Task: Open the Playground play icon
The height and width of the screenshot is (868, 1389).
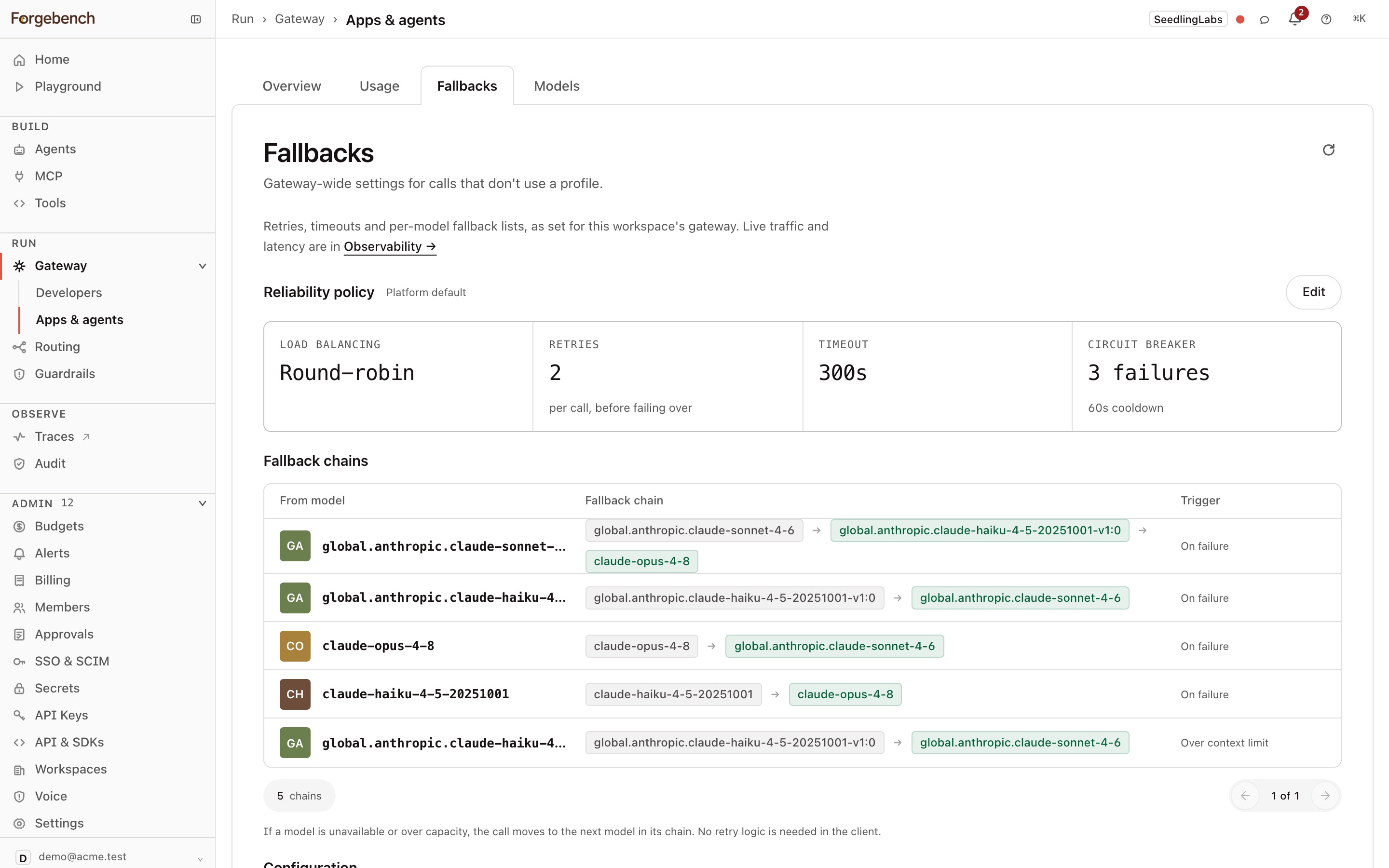Action: pyautogui.click(x=19, y=87)
